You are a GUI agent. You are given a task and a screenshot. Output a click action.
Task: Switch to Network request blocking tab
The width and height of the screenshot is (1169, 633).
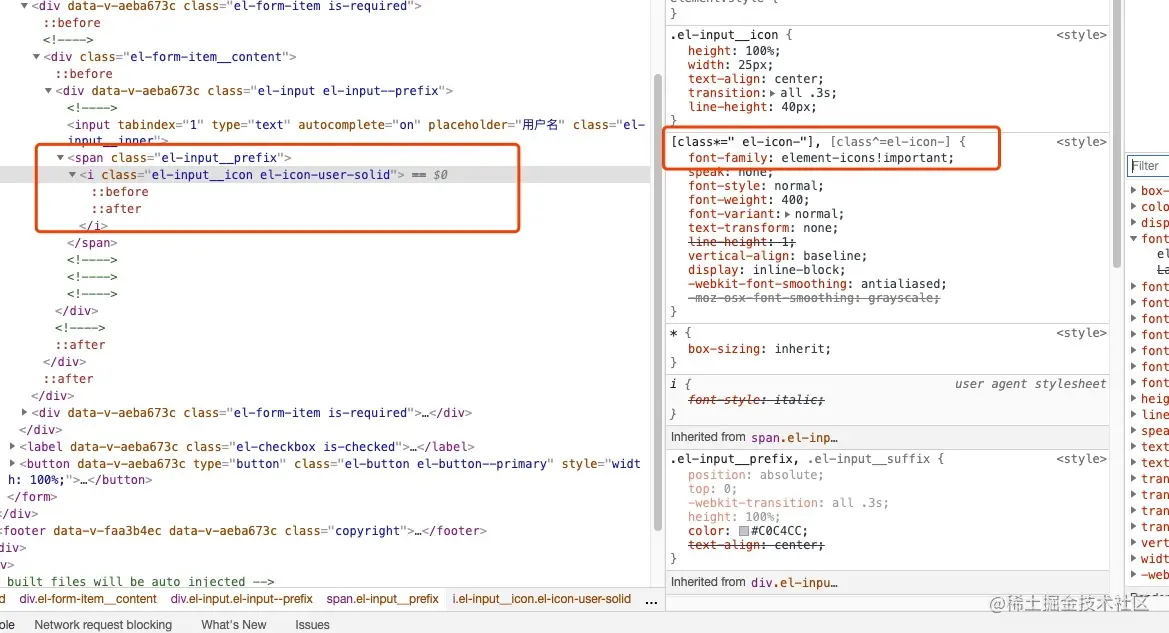point(103,625)
